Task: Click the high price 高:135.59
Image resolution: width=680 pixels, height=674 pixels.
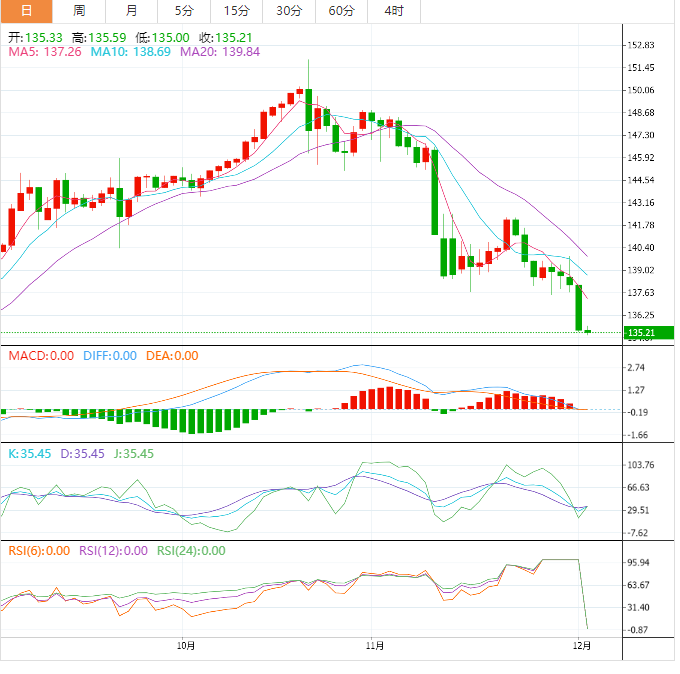Action: point(99,38)
